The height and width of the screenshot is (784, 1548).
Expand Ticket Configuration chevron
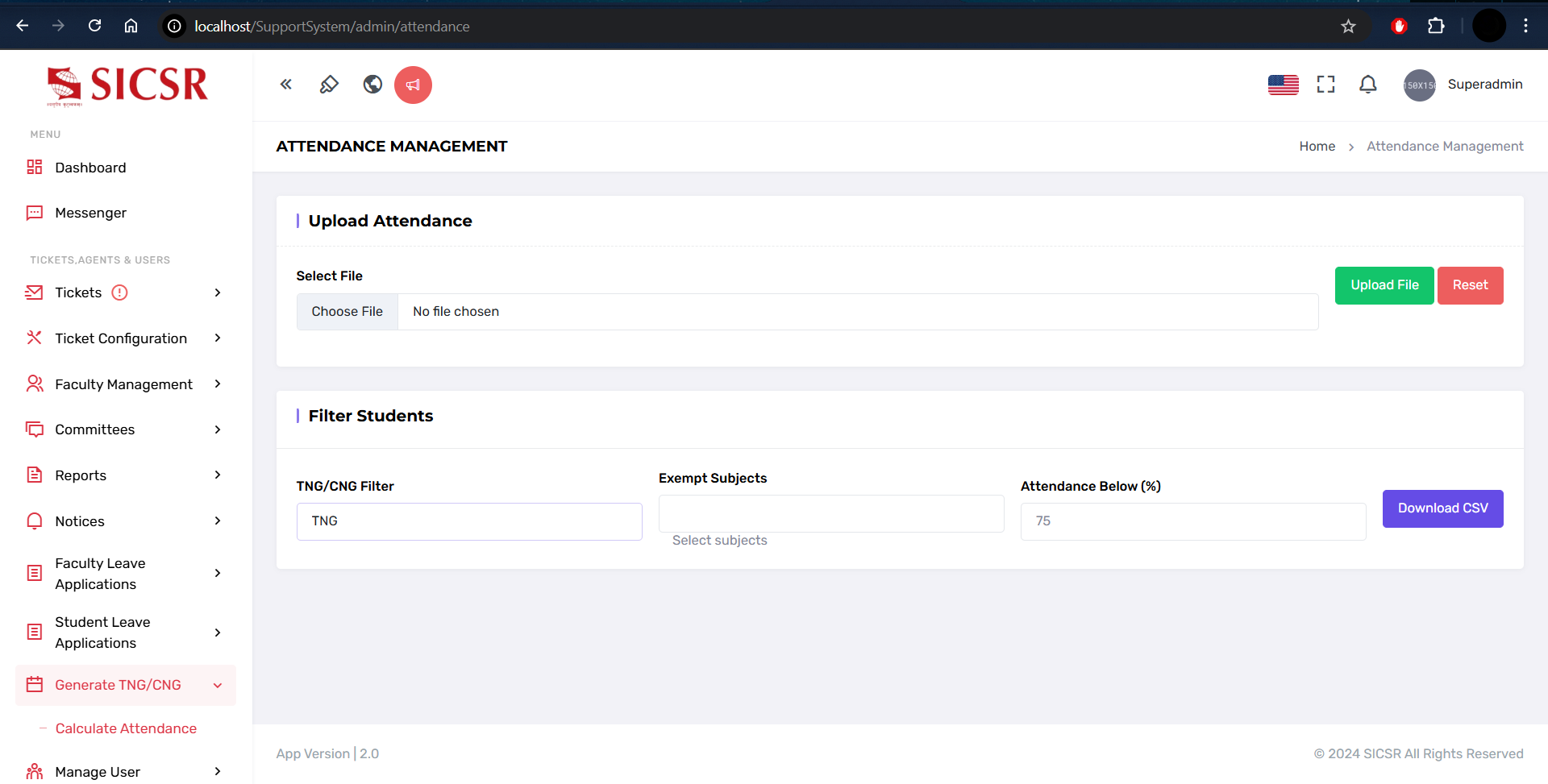click(218, 338)
